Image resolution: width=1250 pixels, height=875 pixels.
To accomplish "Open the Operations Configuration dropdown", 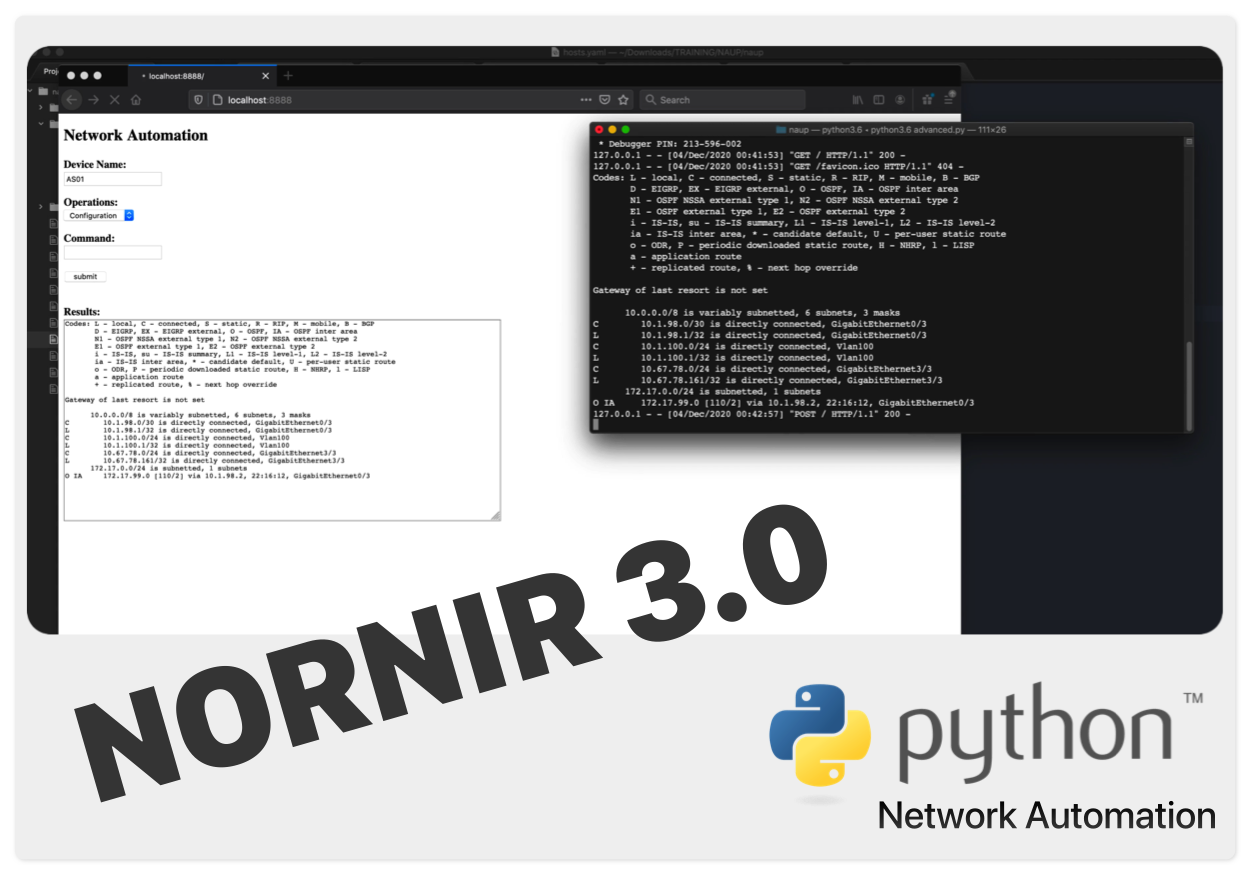I will pyautogui.click(x=99, y=216).
